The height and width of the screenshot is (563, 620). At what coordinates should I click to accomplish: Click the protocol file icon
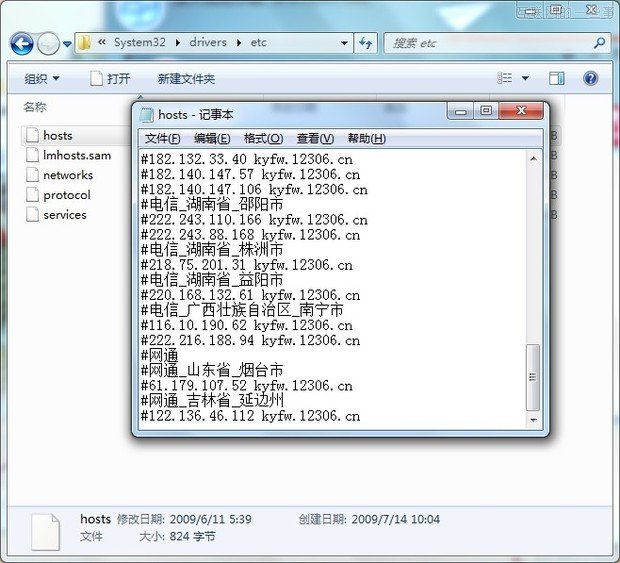[x=32, y=195]
